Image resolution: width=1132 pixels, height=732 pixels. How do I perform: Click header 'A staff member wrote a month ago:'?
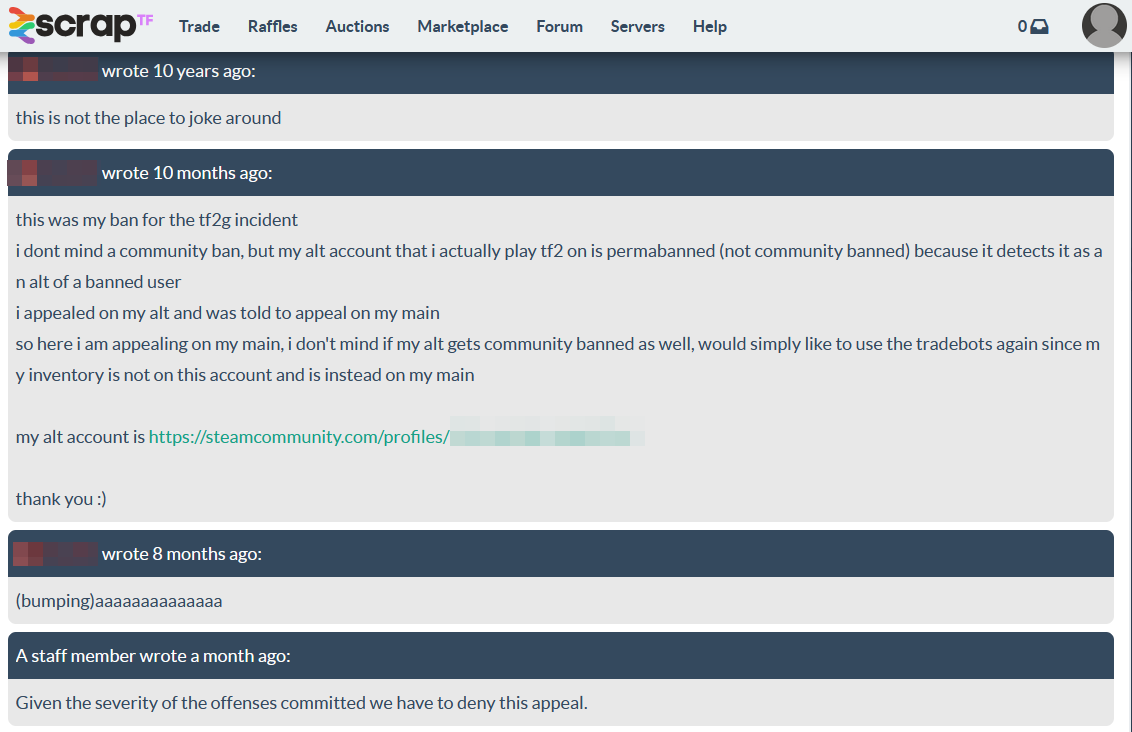(153, 655)
